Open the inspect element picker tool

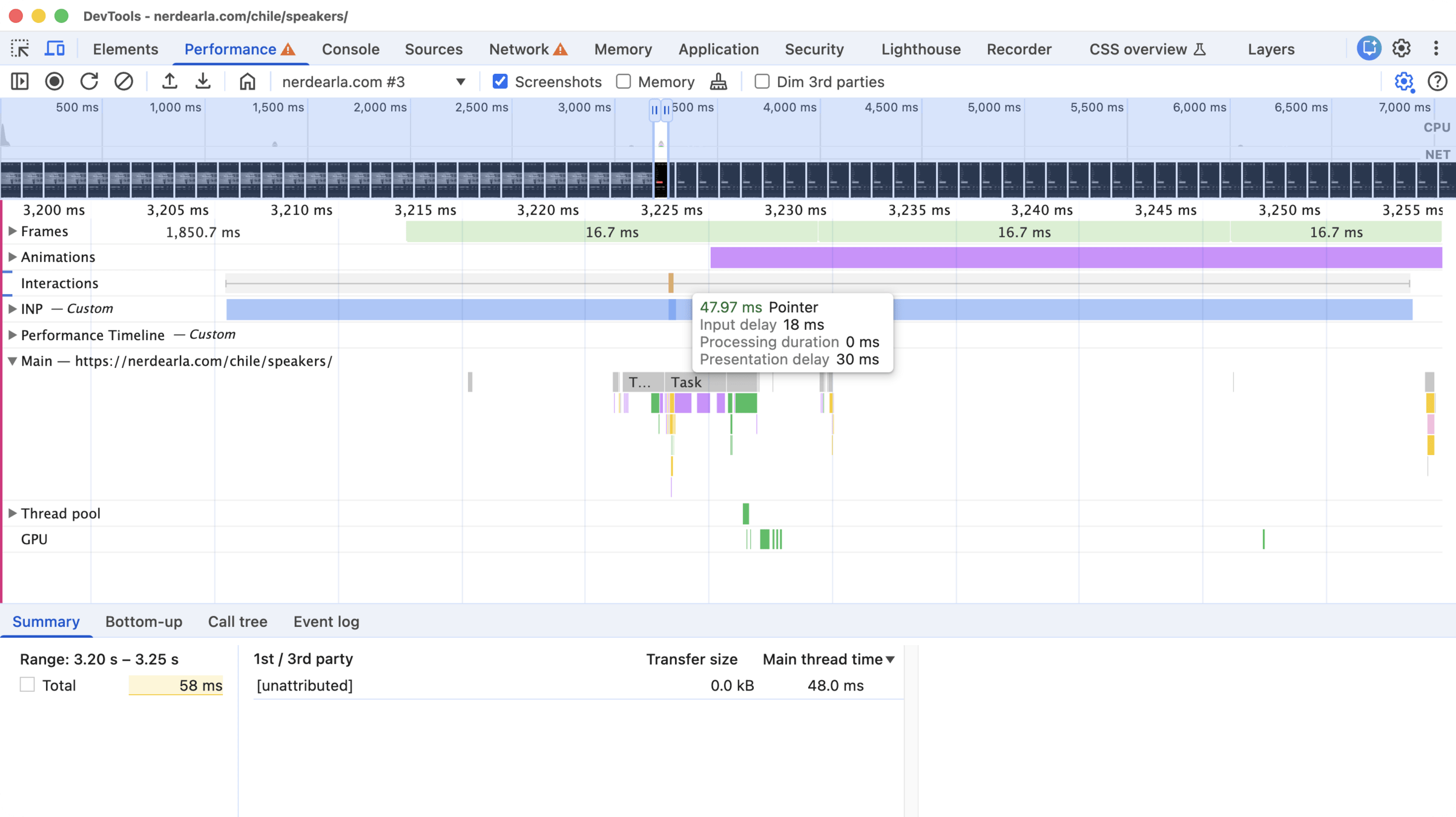pyautogui.click(x=20, y=49)
